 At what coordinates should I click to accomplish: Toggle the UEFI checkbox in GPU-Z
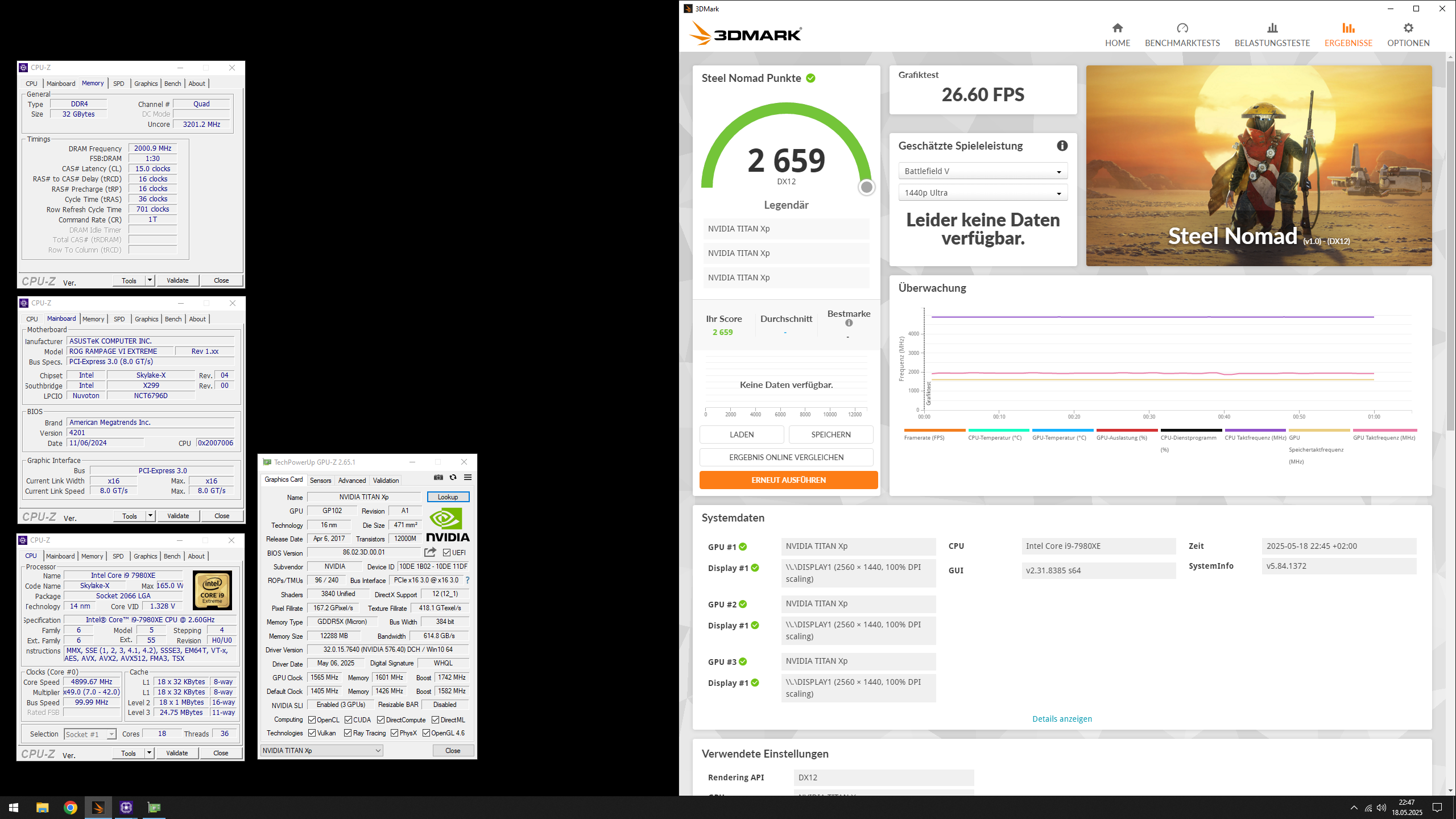click(x=446, y=553)
